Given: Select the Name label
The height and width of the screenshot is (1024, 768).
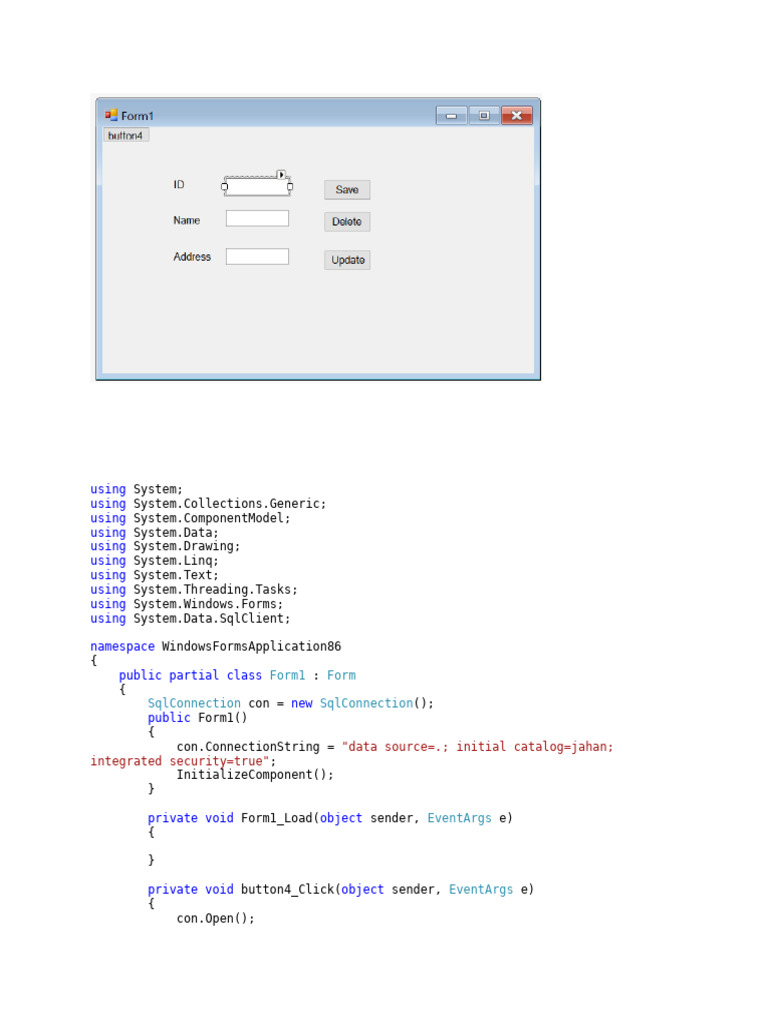Looking at the screenshot, I should [187, 220].
